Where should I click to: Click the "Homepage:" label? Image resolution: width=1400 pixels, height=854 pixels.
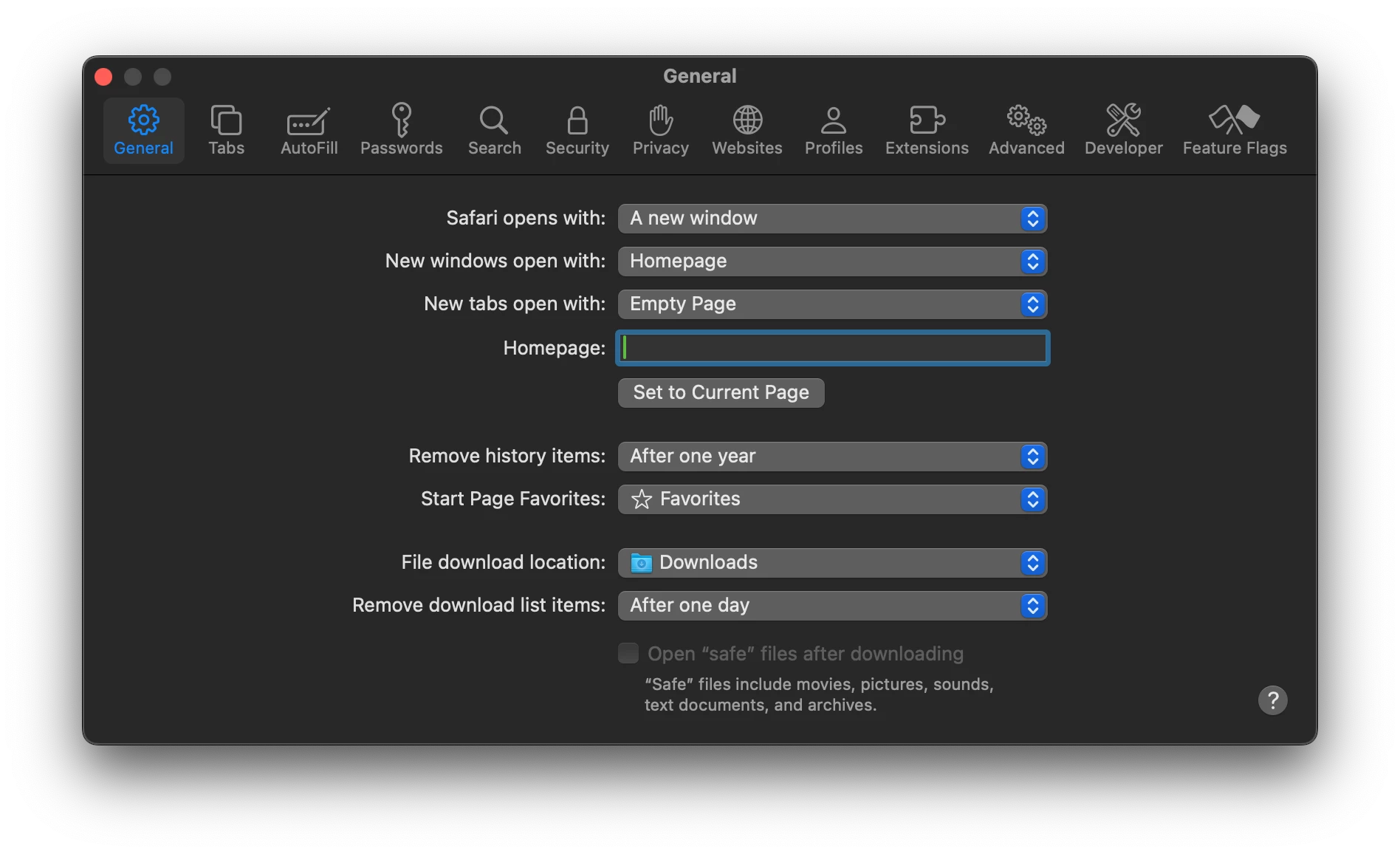(554, 348)
